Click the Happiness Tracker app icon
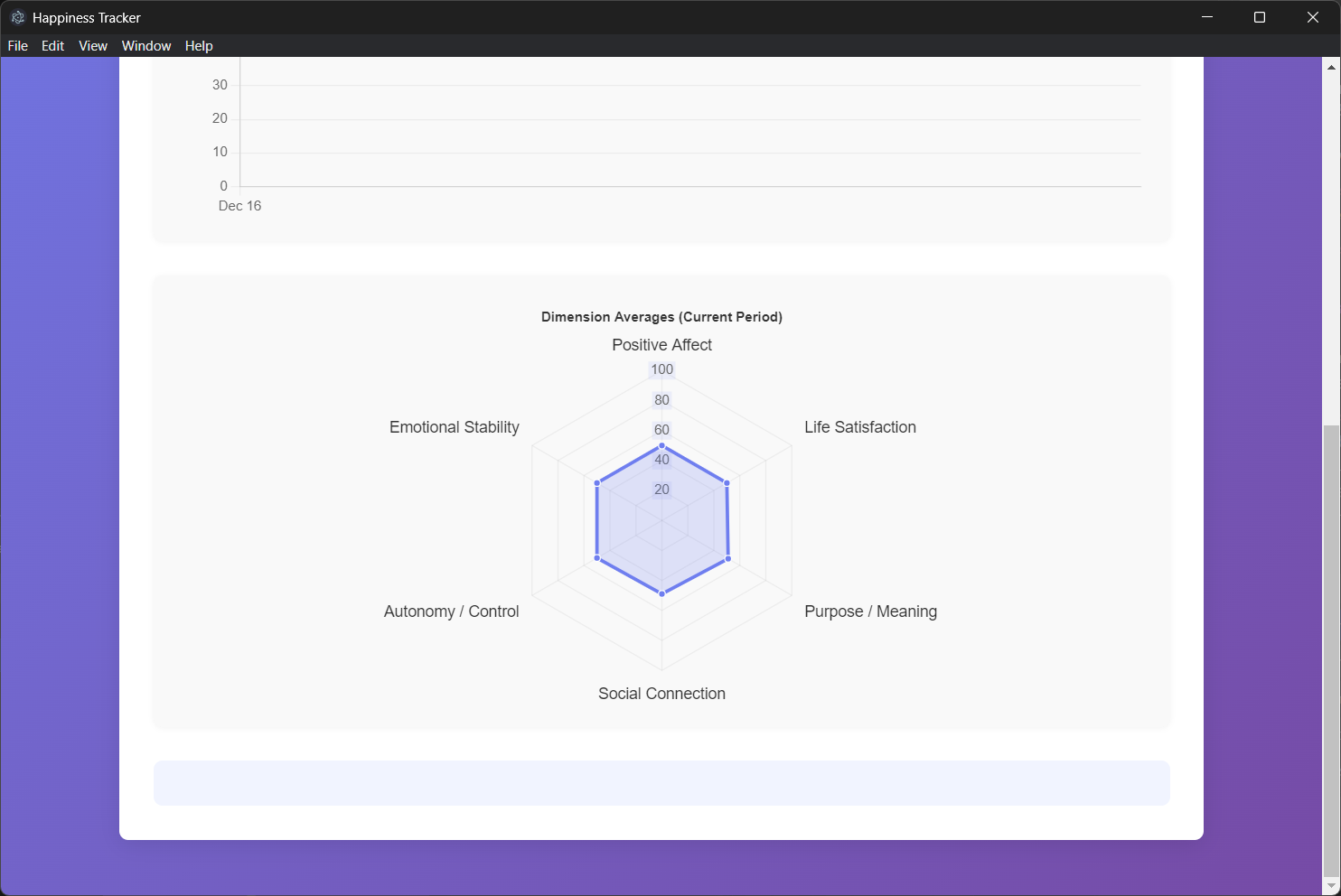1341x896 pixels. (17, 17)
